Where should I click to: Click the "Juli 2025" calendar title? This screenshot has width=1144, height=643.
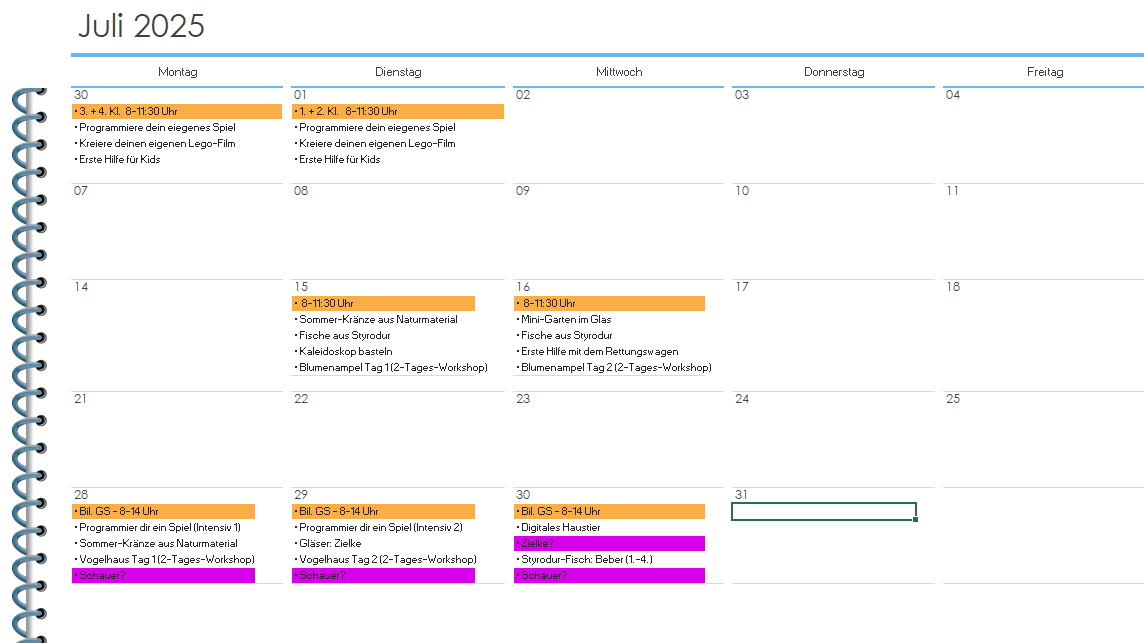coord(141,26)
